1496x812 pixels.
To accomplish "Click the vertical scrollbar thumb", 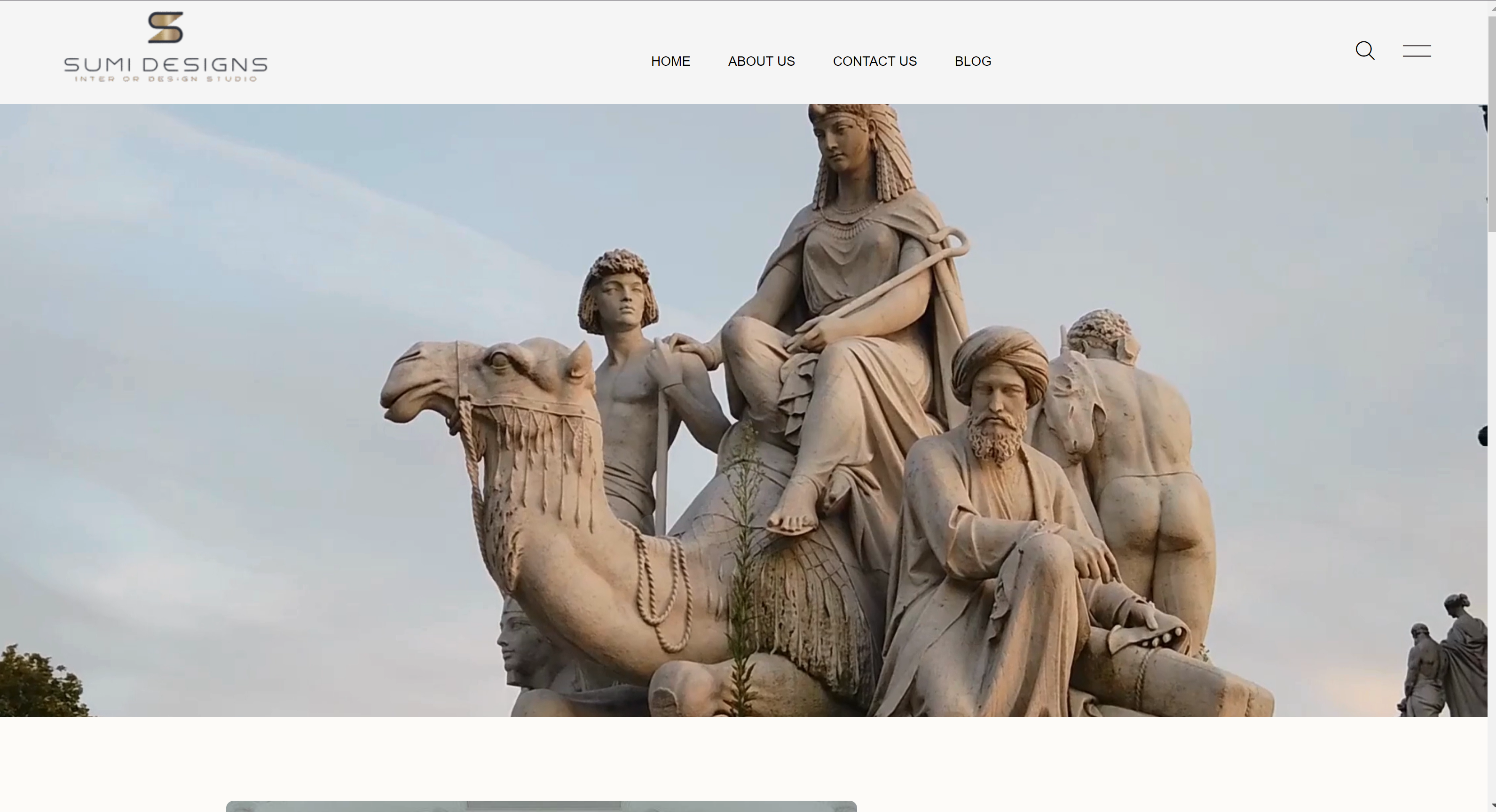I will pos(1491,125).
